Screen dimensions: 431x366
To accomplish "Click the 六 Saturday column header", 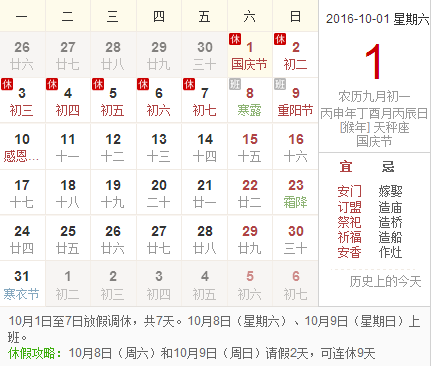I will [250, 16].
